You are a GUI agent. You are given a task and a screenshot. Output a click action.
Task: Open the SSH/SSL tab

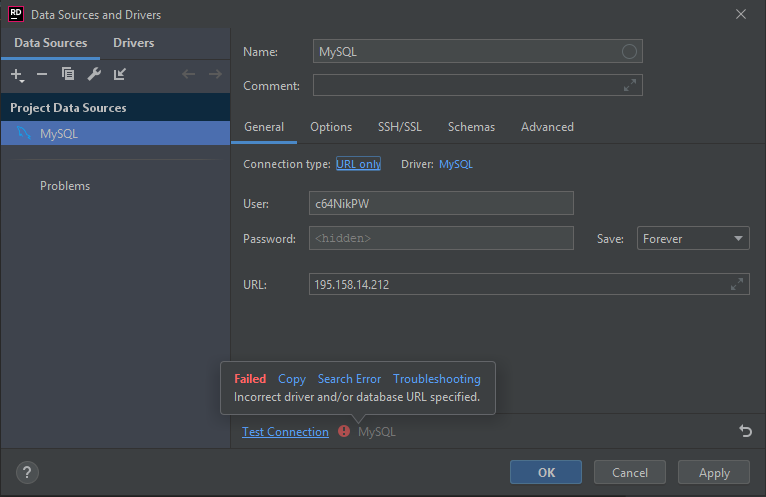pos(399,127)
